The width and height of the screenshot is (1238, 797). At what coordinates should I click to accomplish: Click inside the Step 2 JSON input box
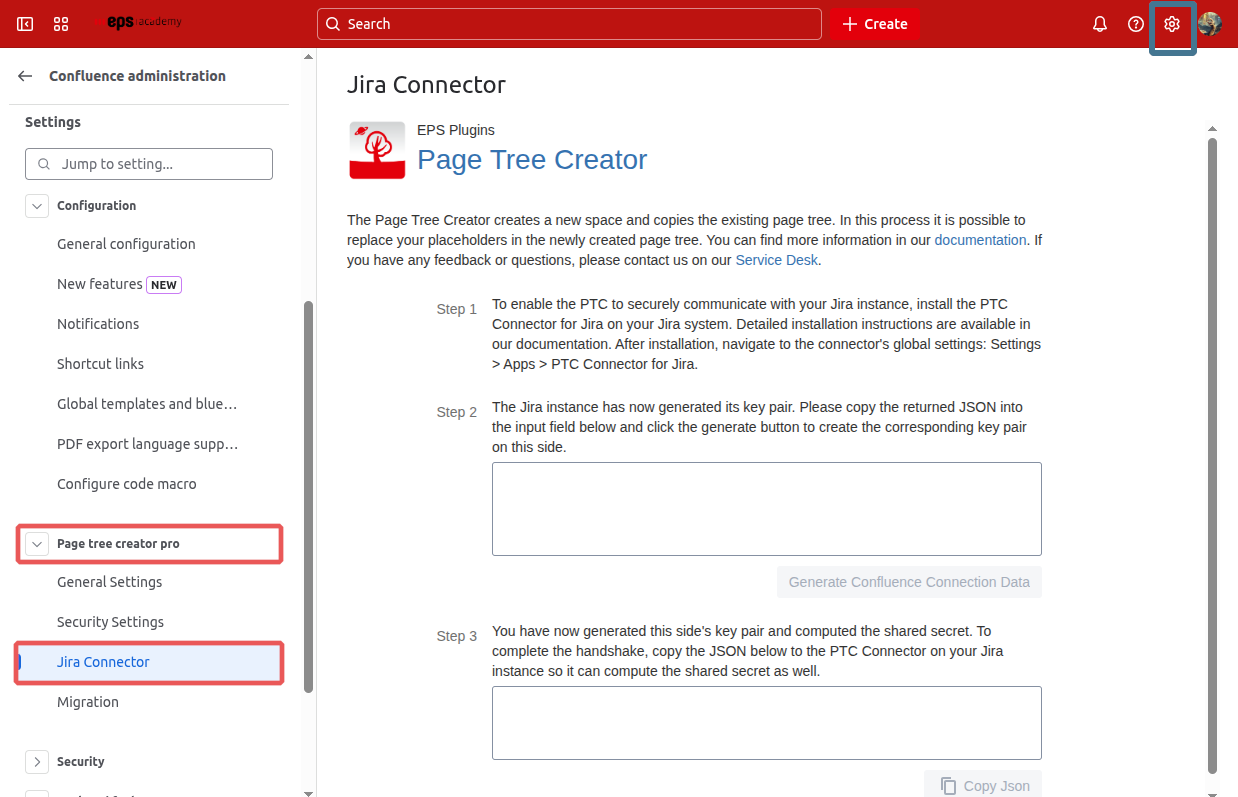point(766,508)
